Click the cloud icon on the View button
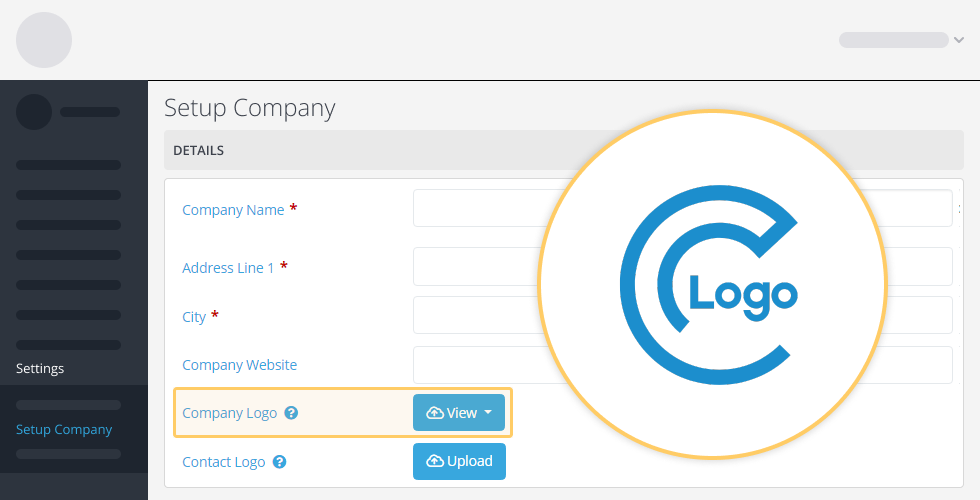Viewport: 980px width, 500px height. [434, 413]
